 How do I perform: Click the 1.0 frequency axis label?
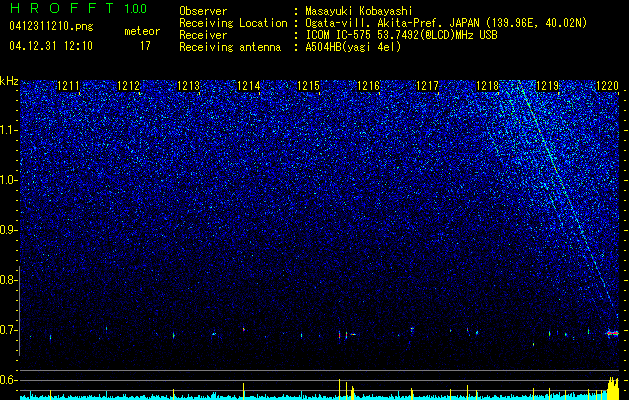coord(9,180)
